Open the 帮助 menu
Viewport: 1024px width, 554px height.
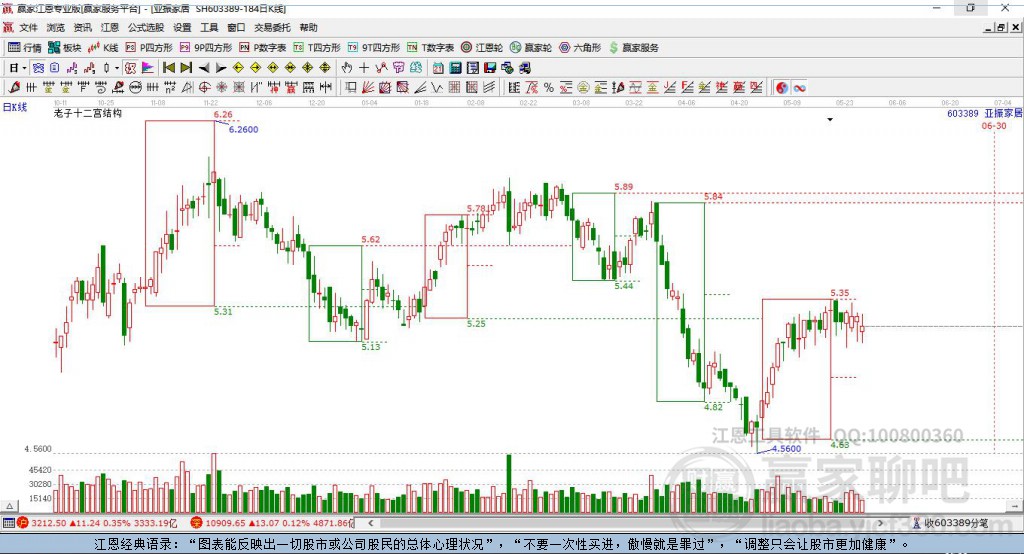click(308, 27)
